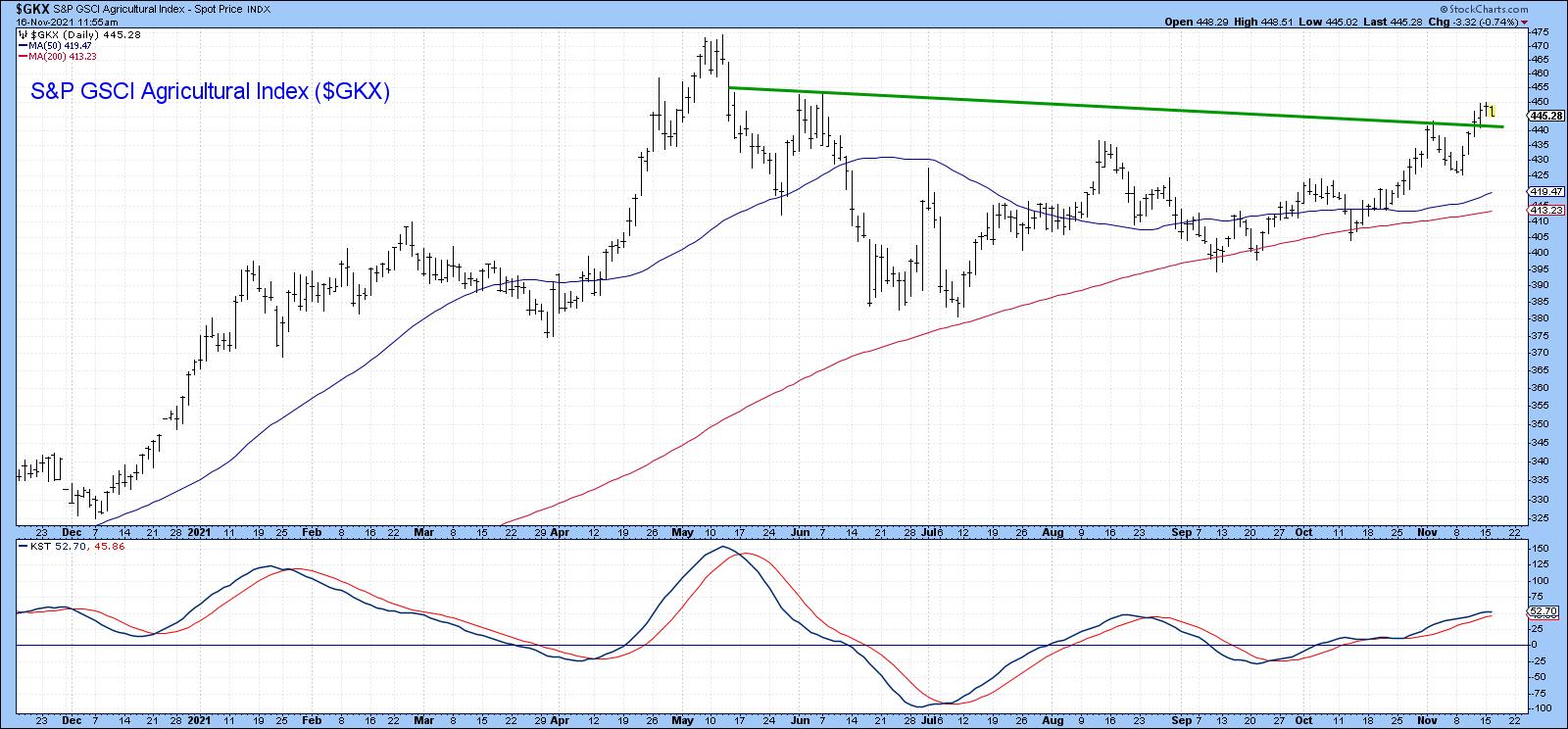The height and width of the screenshot is (729, 1568).
Task: Click the Jun label on the KST panel time axis
Action: tap(801, 720)
